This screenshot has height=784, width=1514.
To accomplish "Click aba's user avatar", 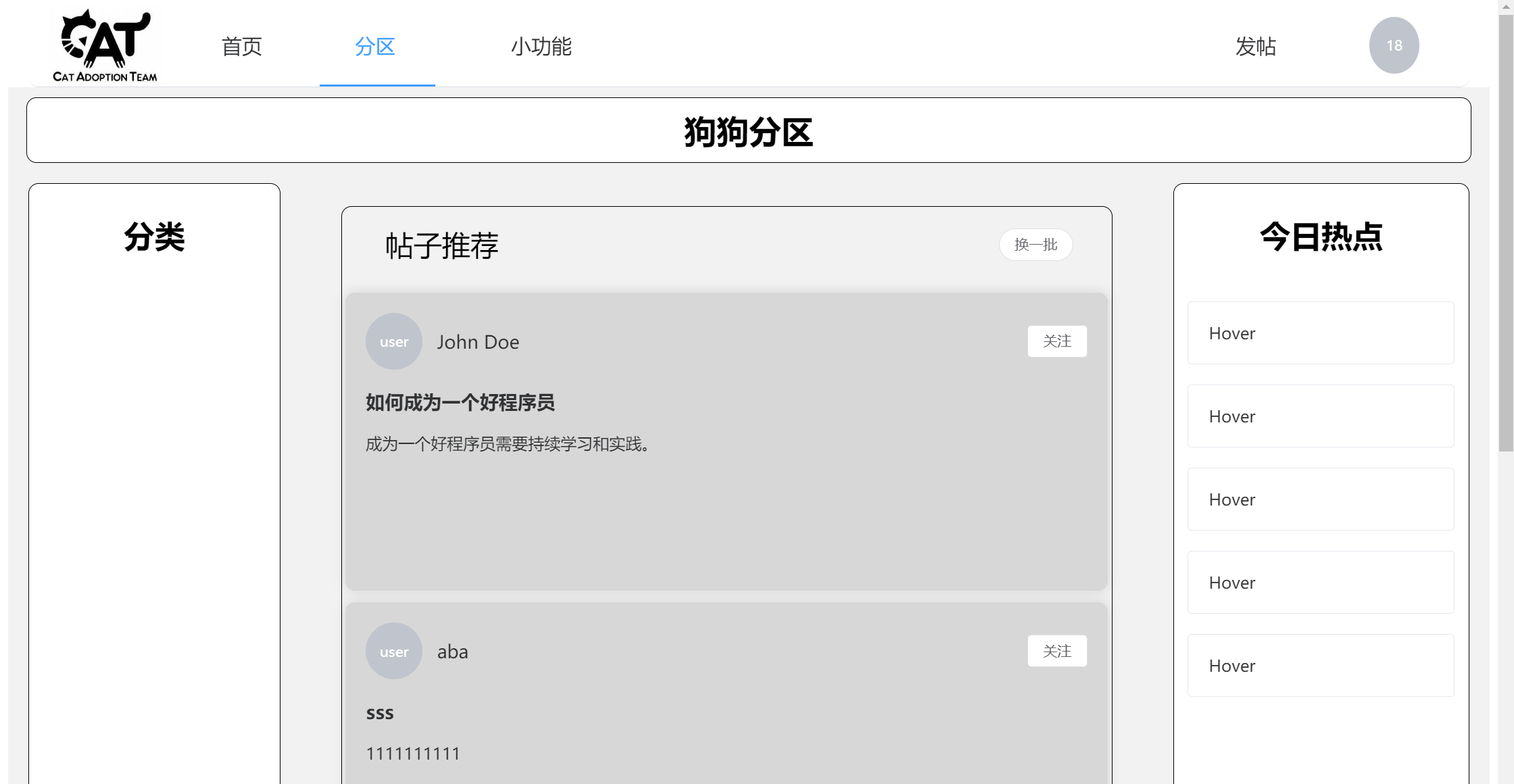I will (394, 652).
